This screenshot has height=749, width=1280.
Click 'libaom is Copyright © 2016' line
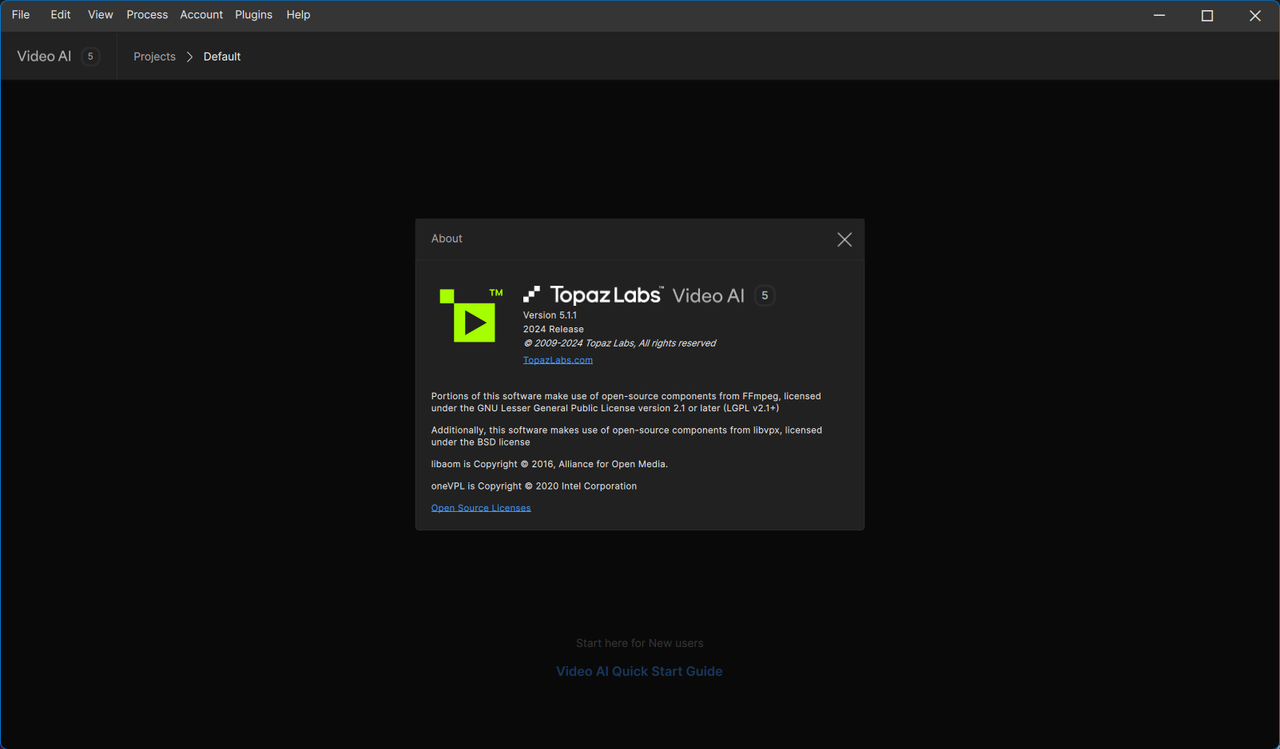tap(549, 464)
